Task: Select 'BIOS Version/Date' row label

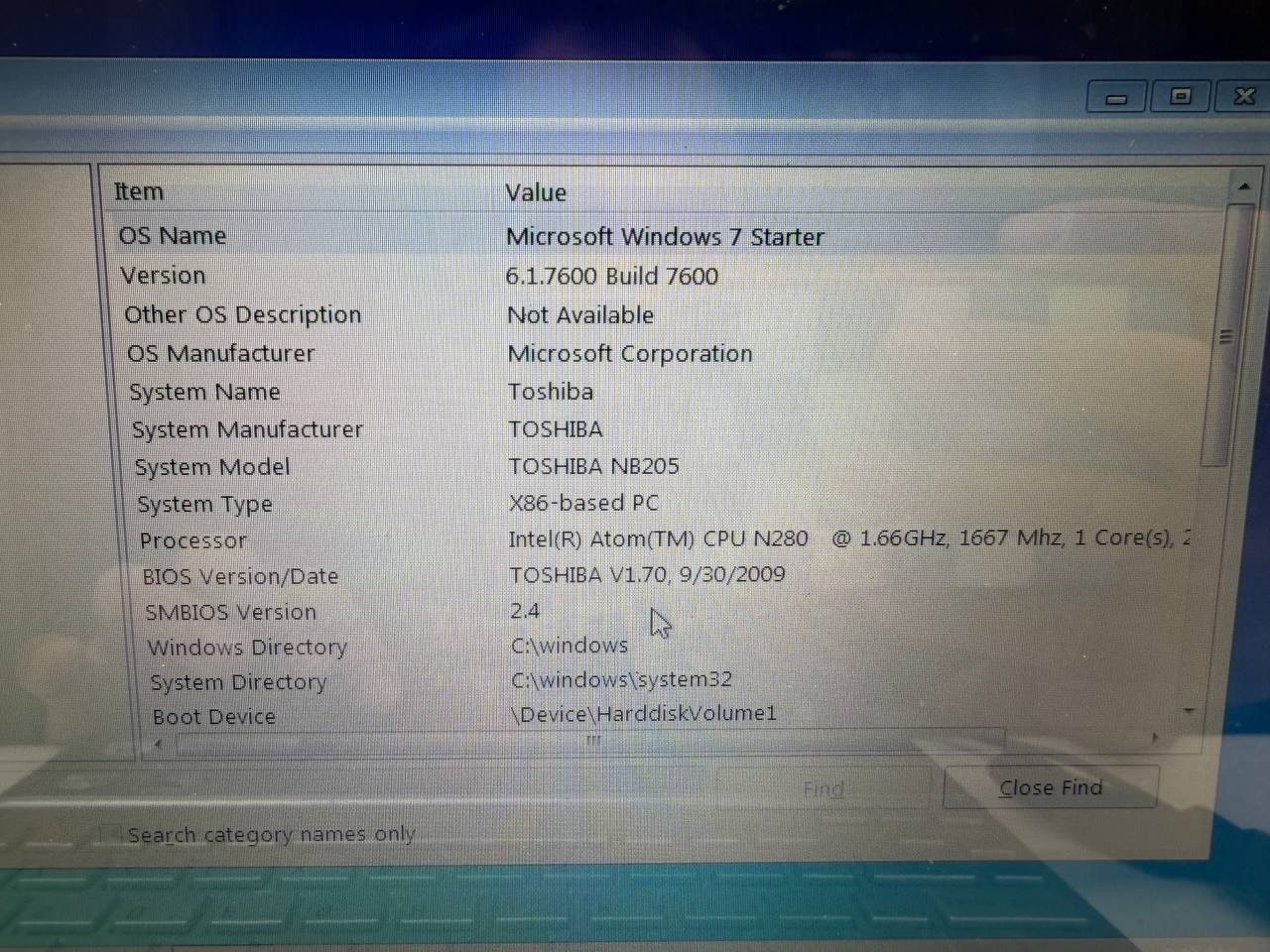Action: (x=240, y=577)
